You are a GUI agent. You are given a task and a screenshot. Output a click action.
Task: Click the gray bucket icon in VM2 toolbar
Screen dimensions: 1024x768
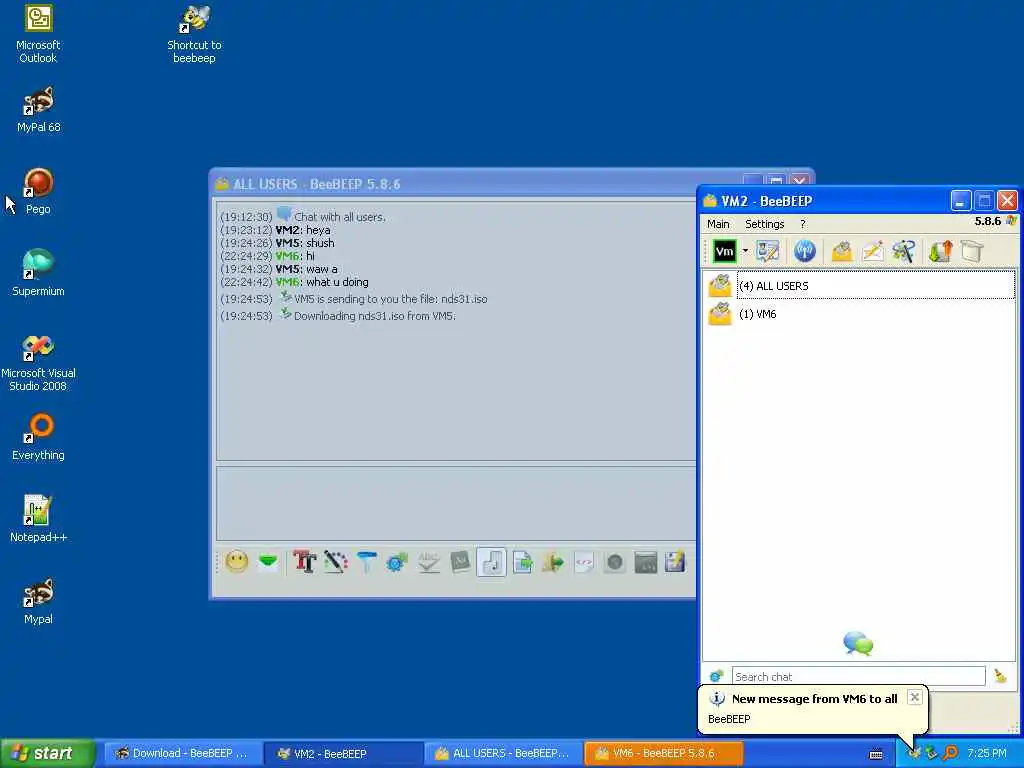972,251
